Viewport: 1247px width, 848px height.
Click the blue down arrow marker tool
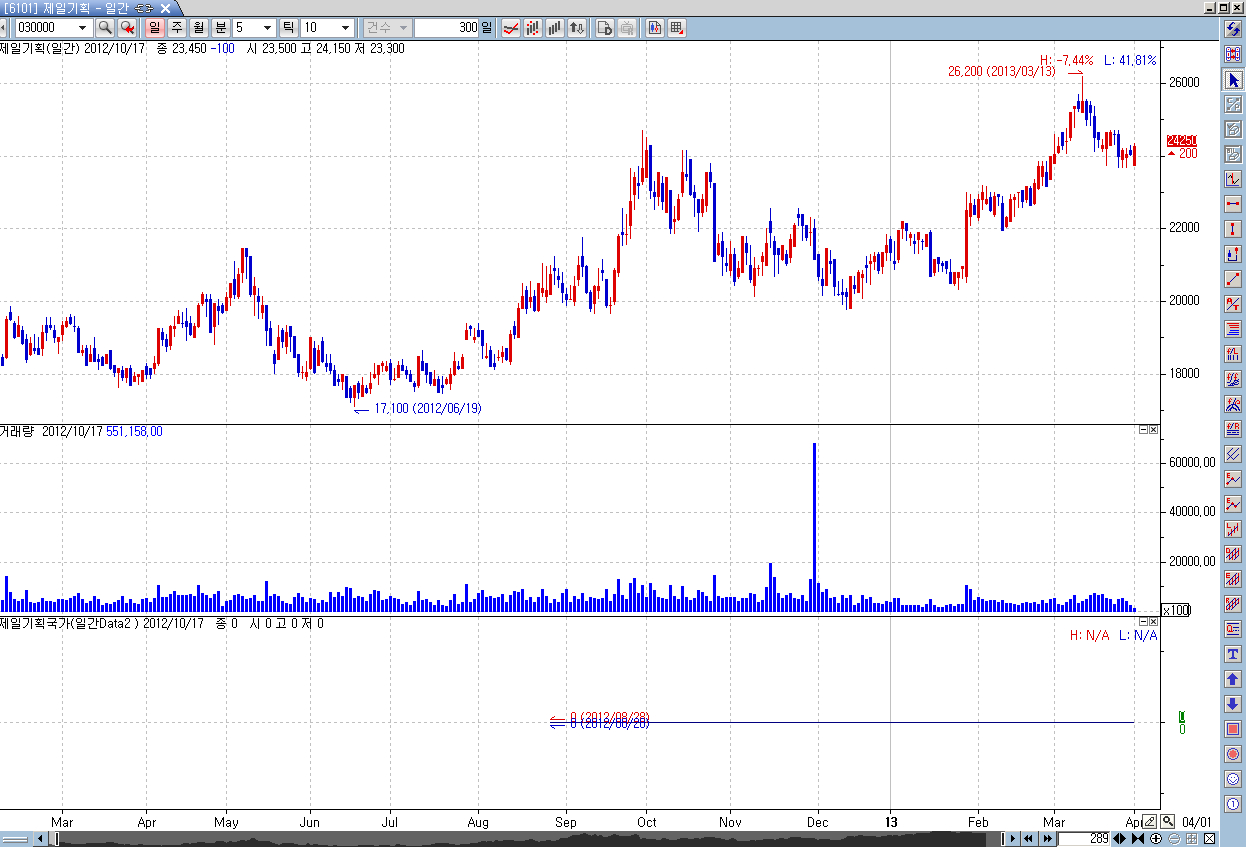pos(1233,704)
